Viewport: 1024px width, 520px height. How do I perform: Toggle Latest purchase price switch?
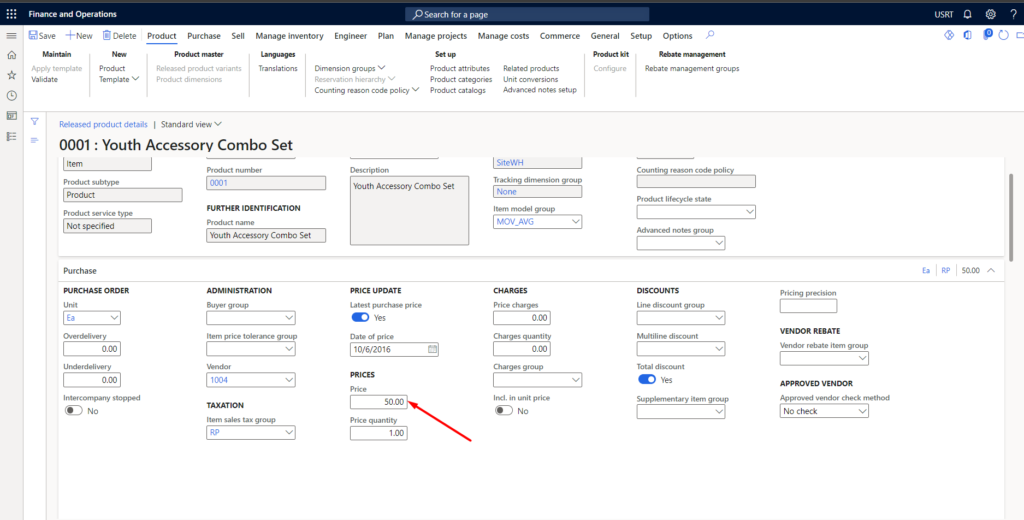(x=360, y=317)
